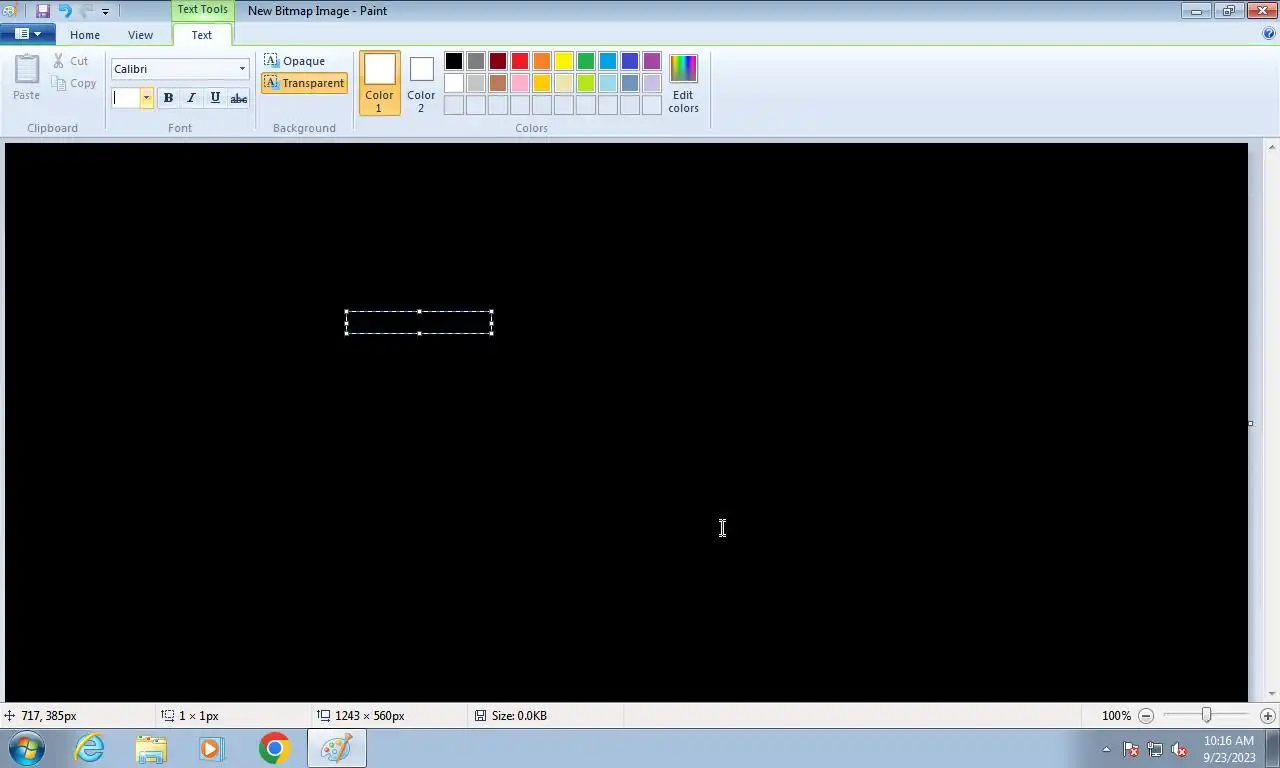Toggle Strikethrough text formatting

pyautogui.click(x=238, y=98)
